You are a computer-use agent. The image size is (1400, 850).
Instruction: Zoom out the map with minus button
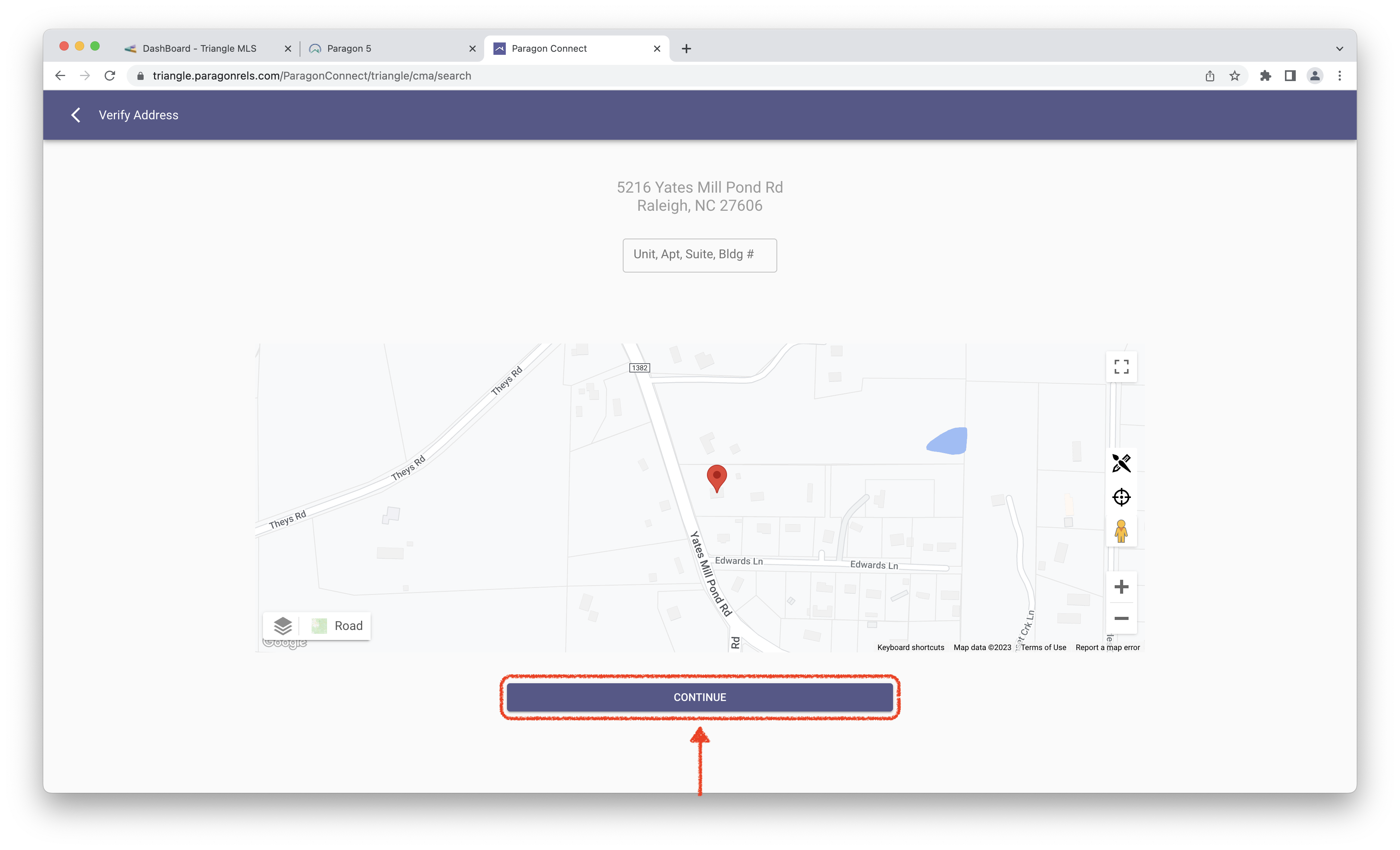pyautogui.click(x=1121, y=618)
